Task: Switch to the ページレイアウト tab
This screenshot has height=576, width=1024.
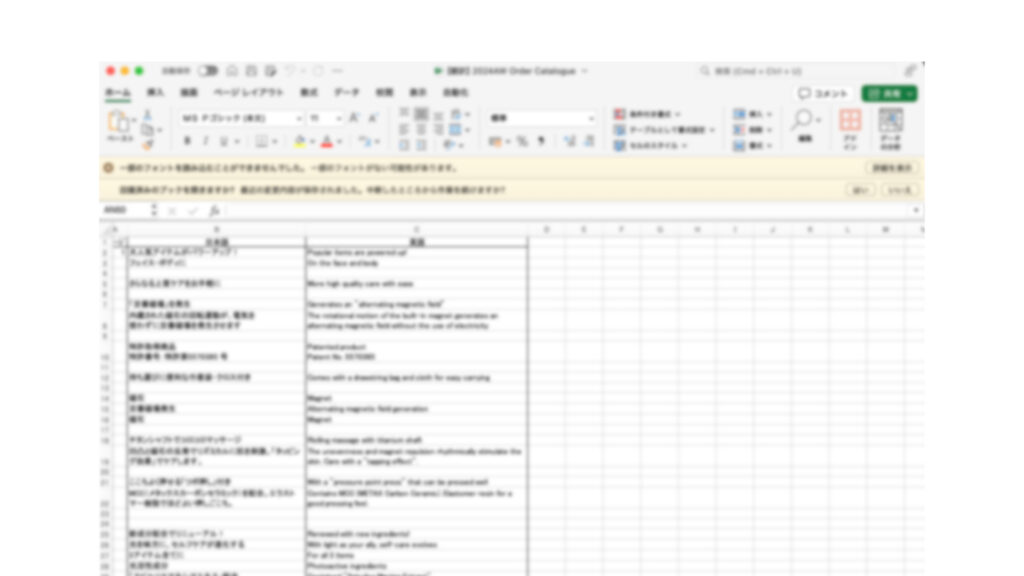Action: point(249,93)
